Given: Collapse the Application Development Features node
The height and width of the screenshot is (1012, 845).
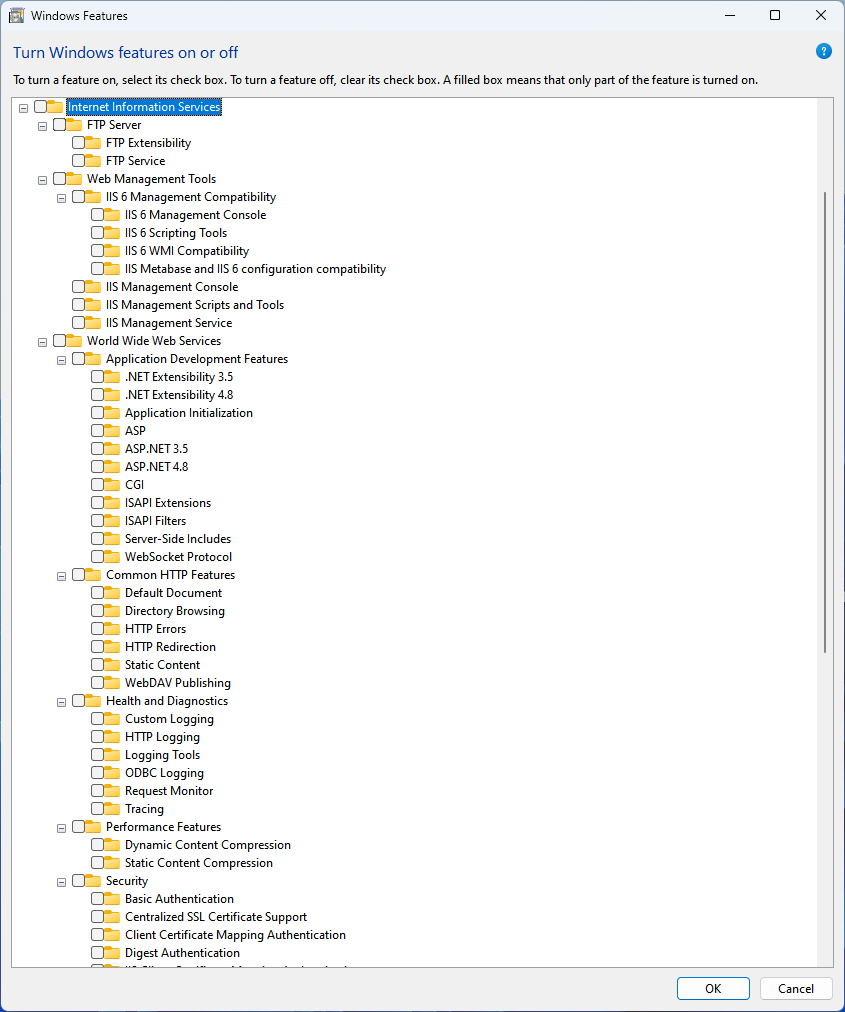Looking at the screenshot, I should (x=61, y=360).
